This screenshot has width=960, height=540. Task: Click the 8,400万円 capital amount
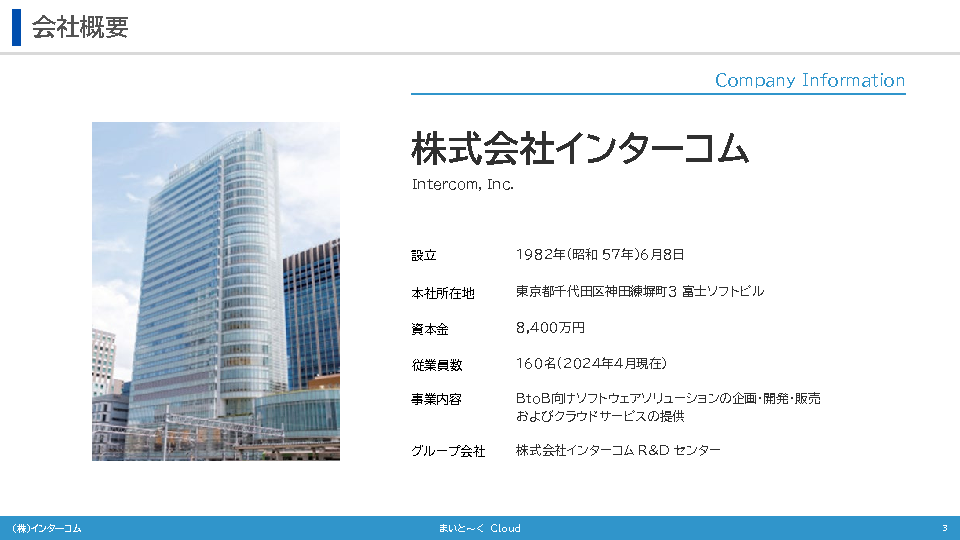pyautogui.click(x=550, y=327)
